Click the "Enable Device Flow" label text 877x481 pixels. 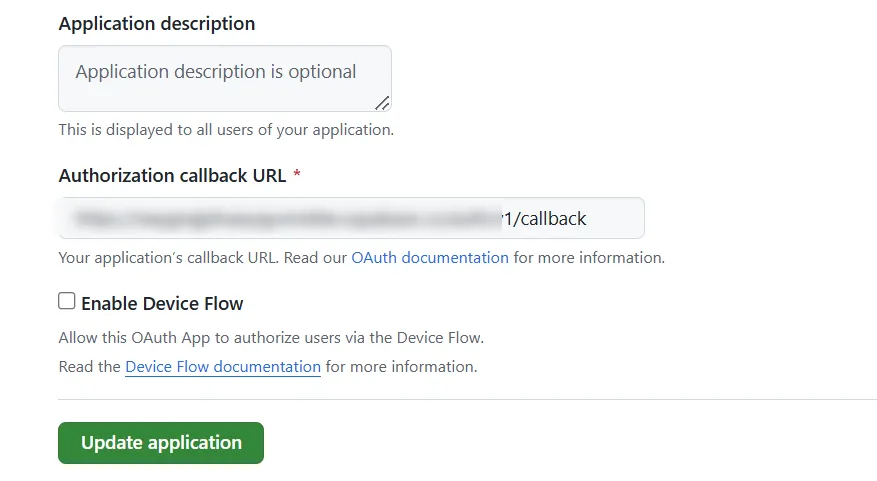(x=162, y=303)
